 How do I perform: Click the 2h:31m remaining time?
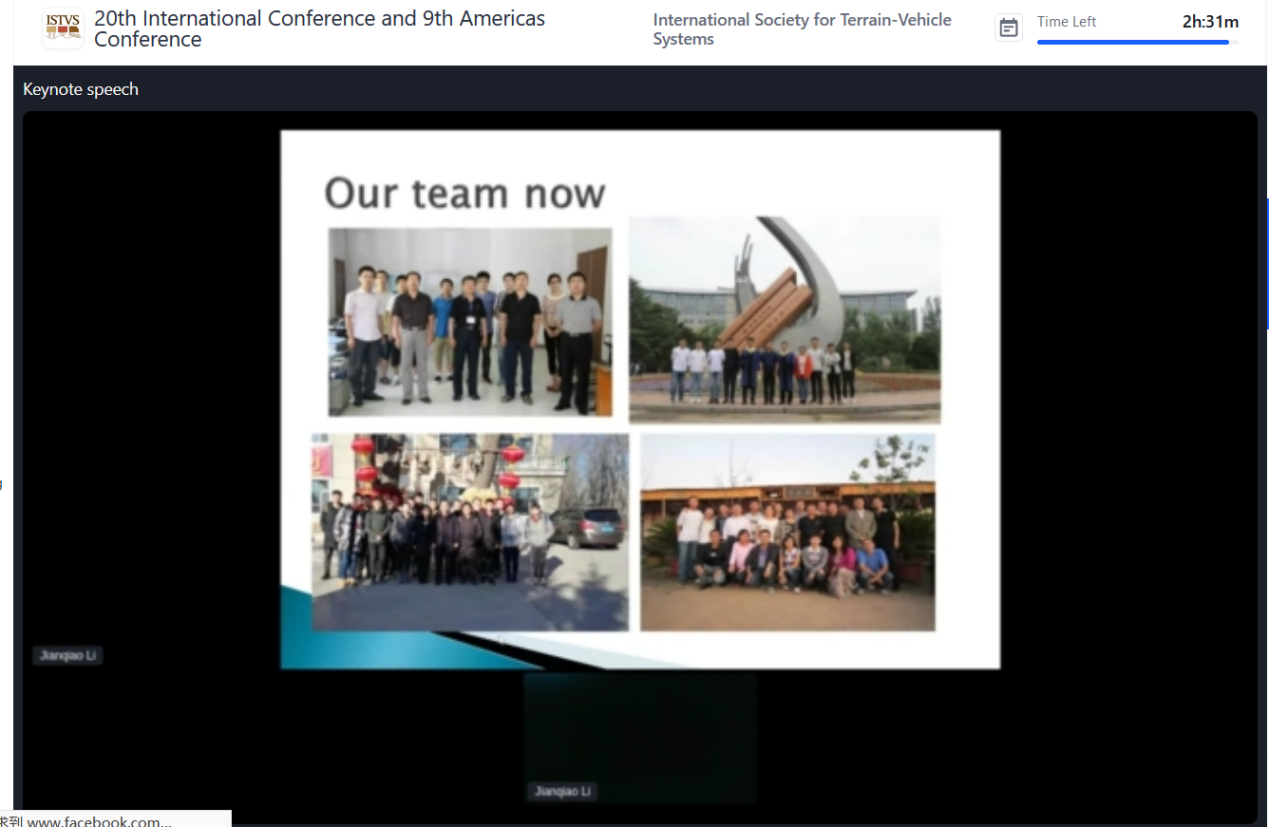click(1210, 21)
